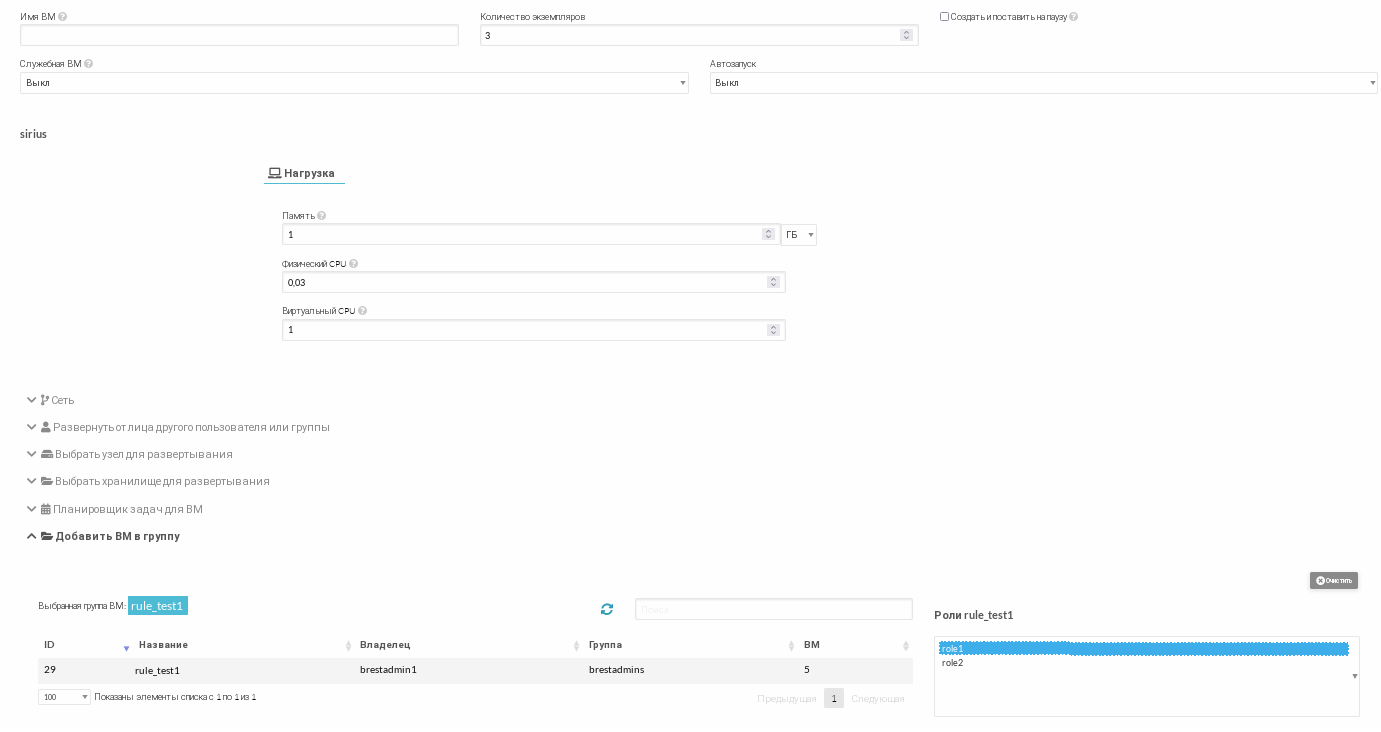This screenshot has height=732, width=1381.
Task: Click help icon next to Память label
Action: point(321,216)
